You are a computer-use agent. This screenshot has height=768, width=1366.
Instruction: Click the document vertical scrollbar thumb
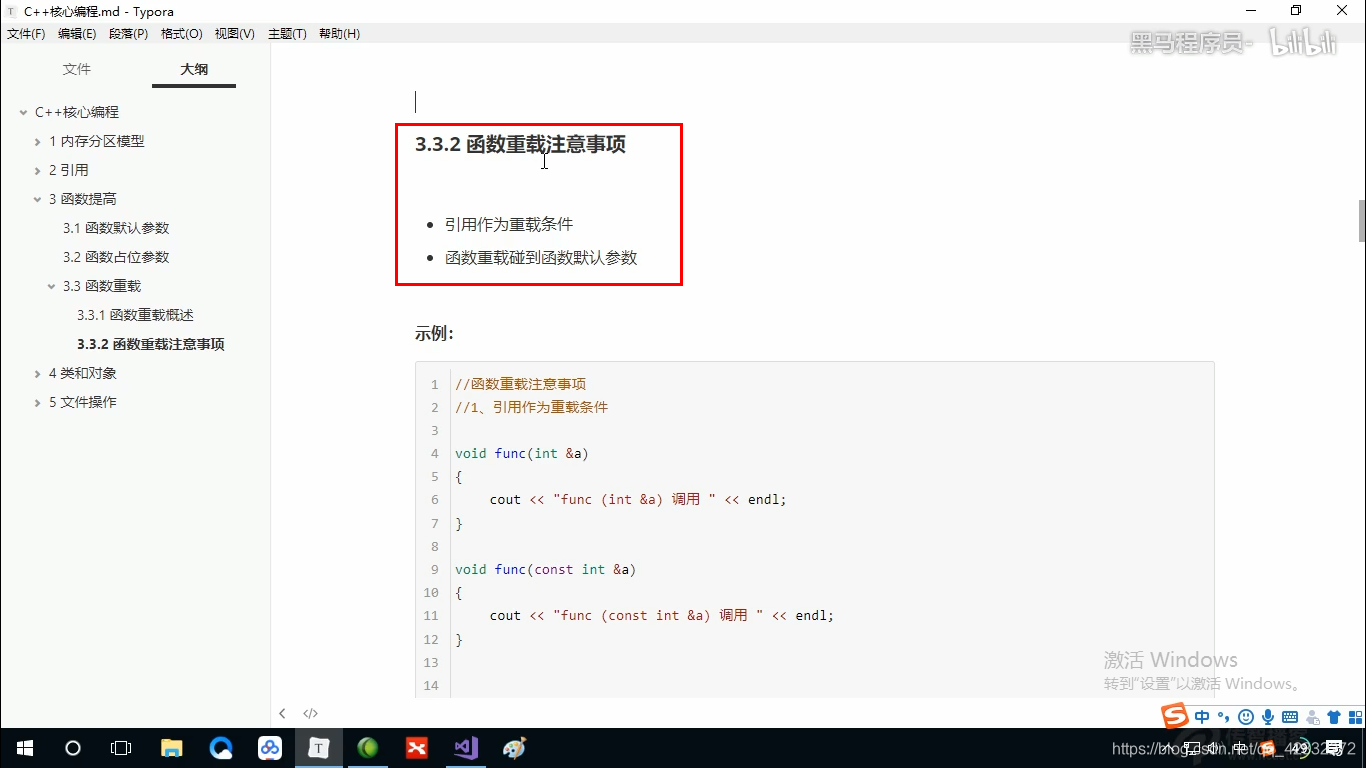tap(1361, 221)
